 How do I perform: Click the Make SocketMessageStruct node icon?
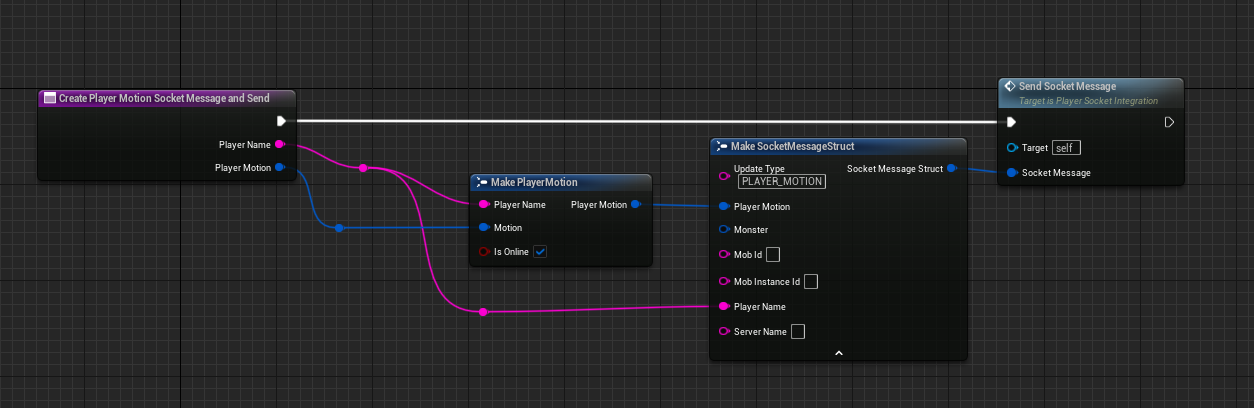point(721,146)
